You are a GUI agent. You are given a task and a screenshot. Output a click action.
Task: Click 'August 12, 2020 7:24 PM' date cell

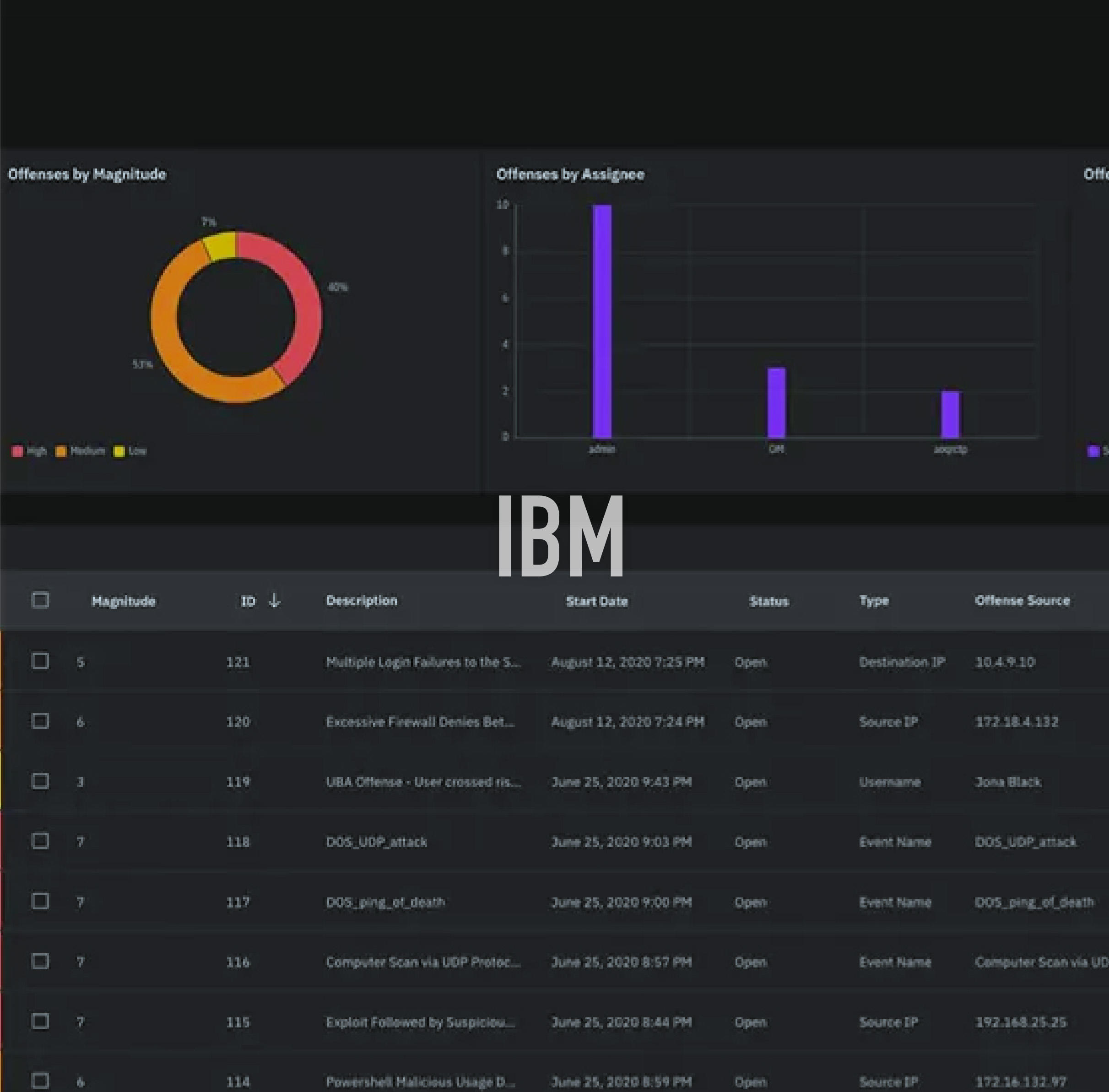[628, 722]
